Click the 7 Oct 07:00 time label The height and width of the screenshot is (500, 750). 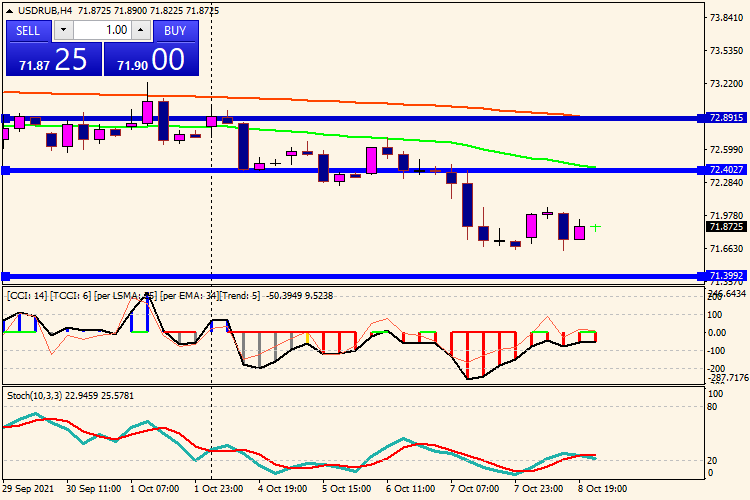tap(474, 489)
